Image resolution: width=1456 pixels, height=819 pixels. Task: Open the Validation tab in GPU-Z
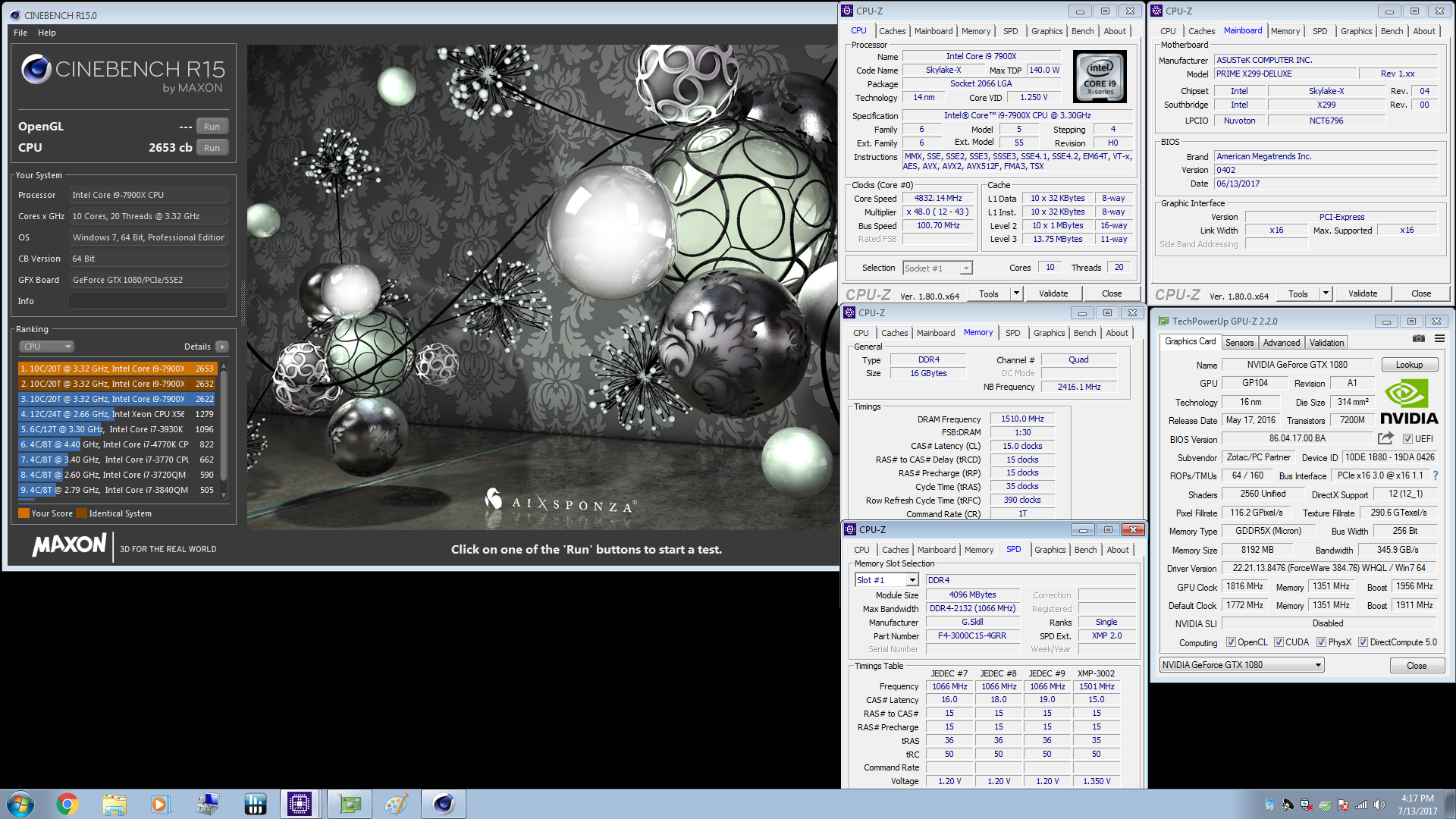[1326, 343]
